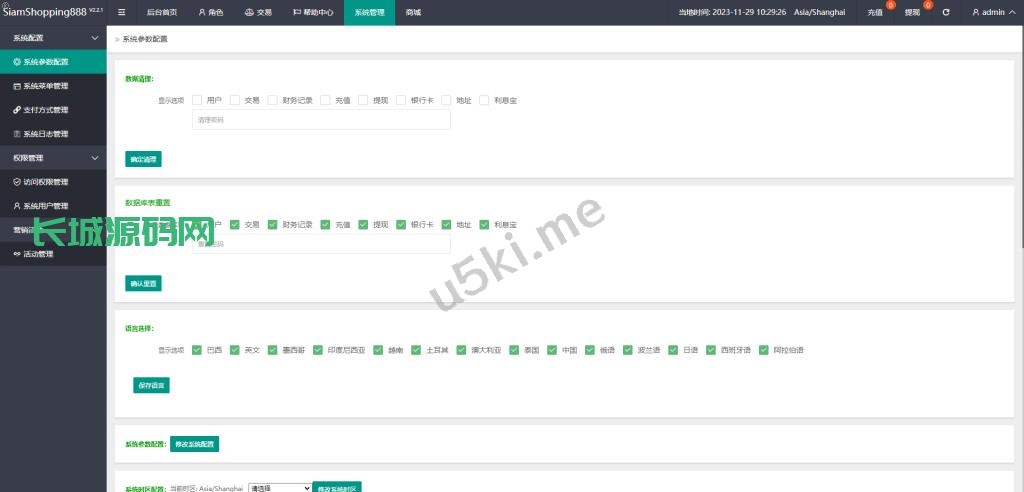Open 活动管理 in the sidebar
The width and height of the screenshot is (1024, 492).
tap(38, 254)
